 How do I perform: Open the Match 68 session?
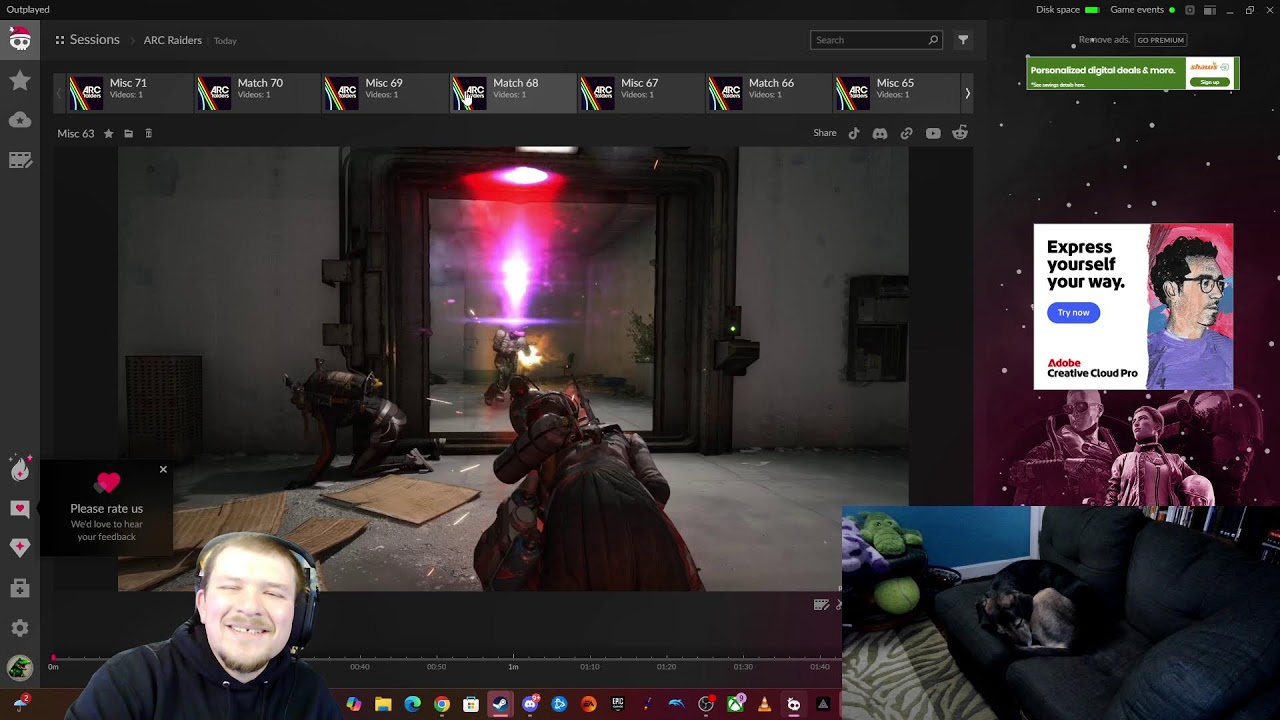point(513,93)
